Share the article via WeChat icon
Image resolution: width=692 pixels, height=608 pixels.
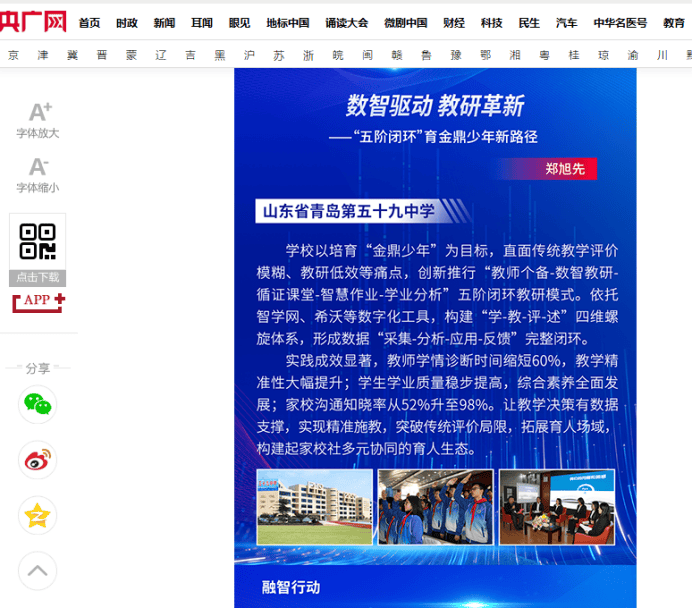(38, 403)
